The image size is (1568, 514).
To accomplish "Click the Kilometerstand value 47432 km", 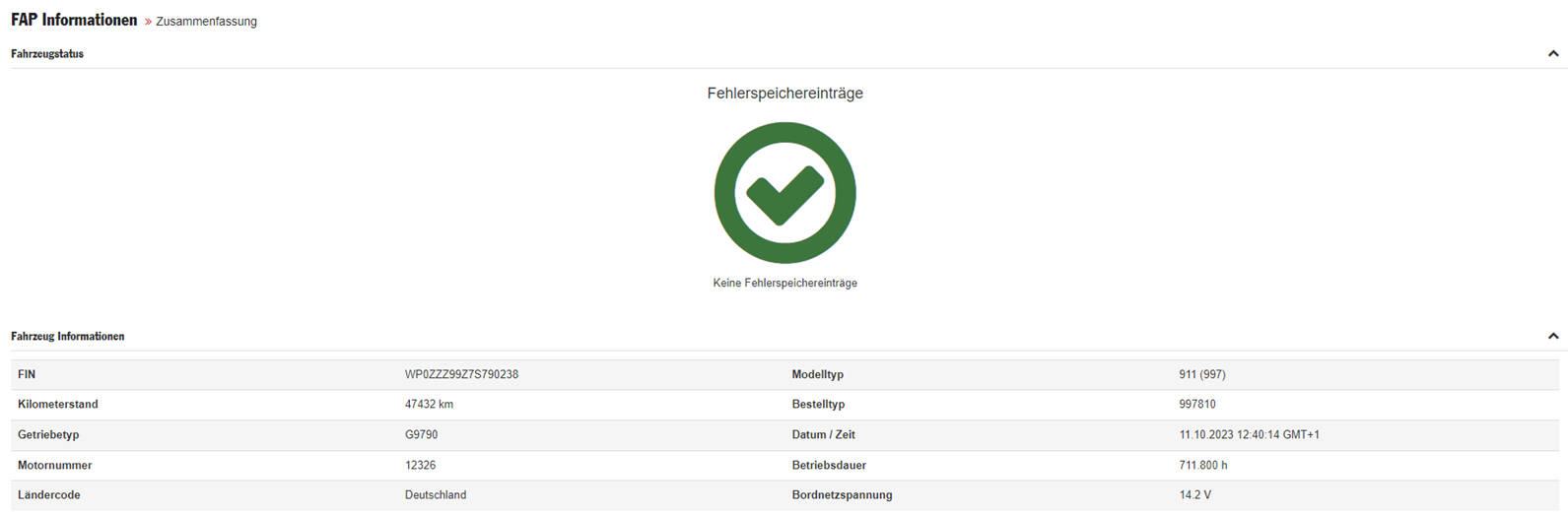I will coord(429,405).
